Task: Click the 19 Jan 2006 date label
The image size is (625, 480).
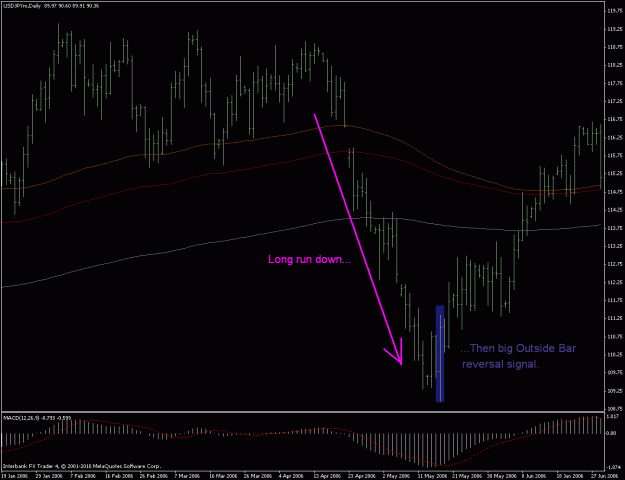Action: 14,476
